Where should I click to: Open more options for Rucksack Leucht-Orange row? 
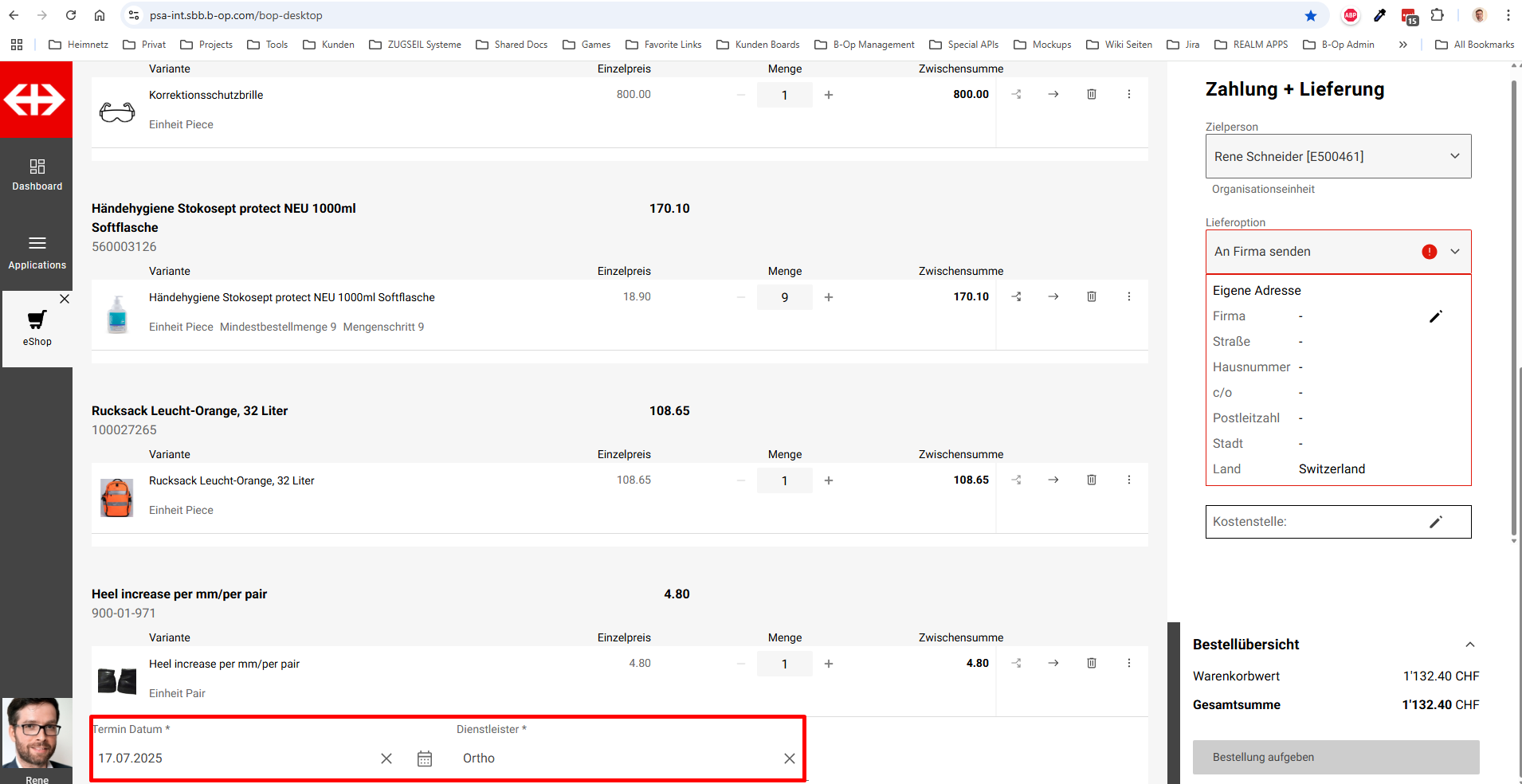pos(1128,480)
